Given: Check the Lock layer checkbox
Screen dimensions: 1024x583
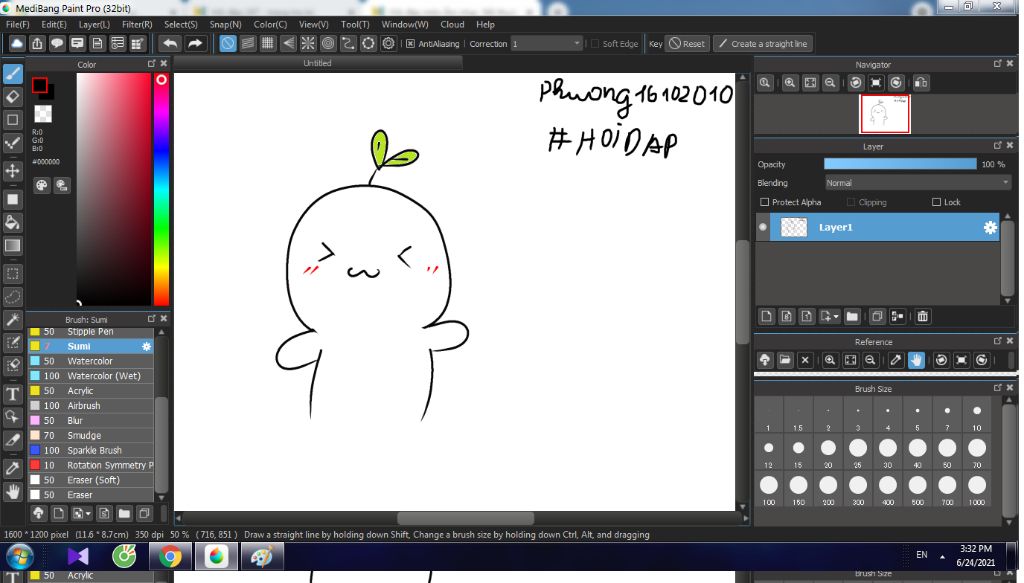Looking at the screenshot, I should pyautogui.click(x=936, y=202).
